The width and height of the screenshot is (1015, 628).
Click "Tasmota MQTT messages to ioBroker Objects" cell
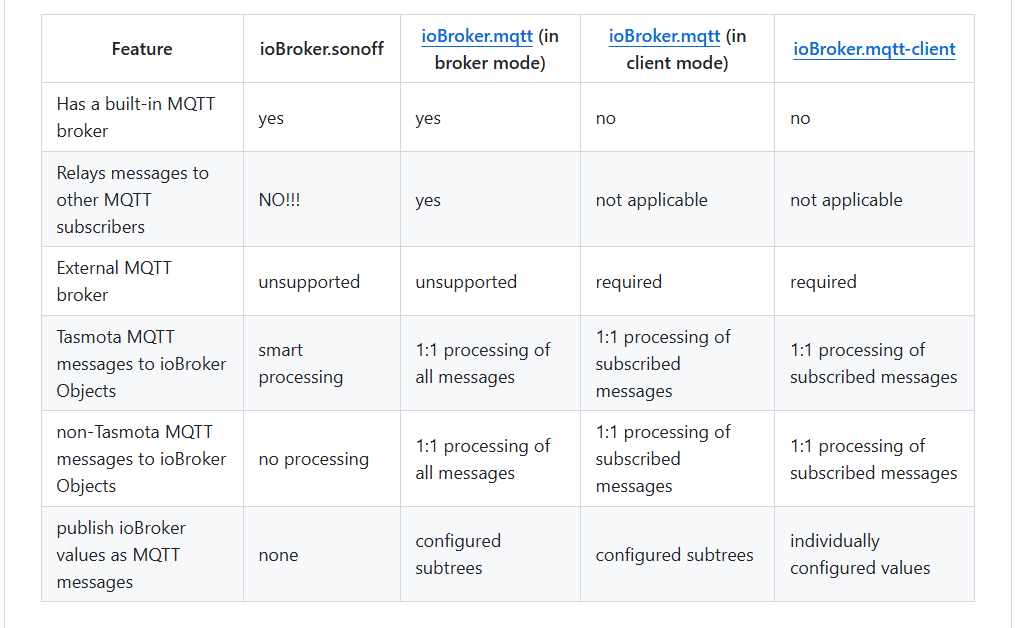tap(141, 363)
